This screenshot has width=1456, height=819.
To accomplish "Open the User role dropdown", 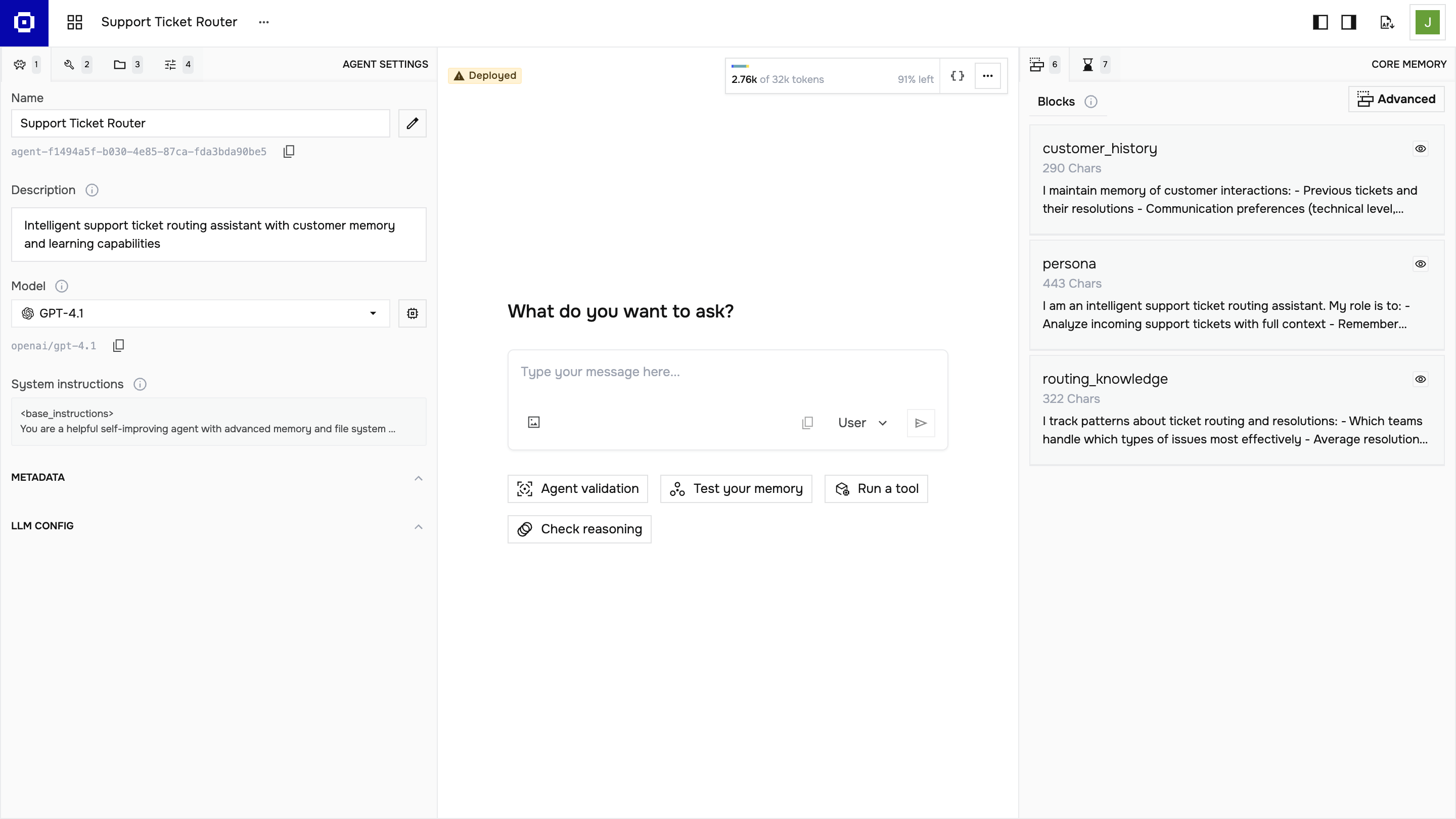I will click(x=862, y=423).
